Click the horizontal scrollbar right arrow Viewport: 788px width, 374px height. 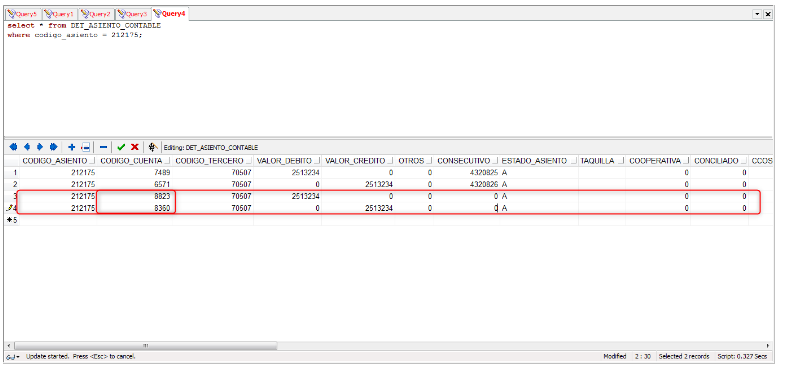click(x=768, y=346)
